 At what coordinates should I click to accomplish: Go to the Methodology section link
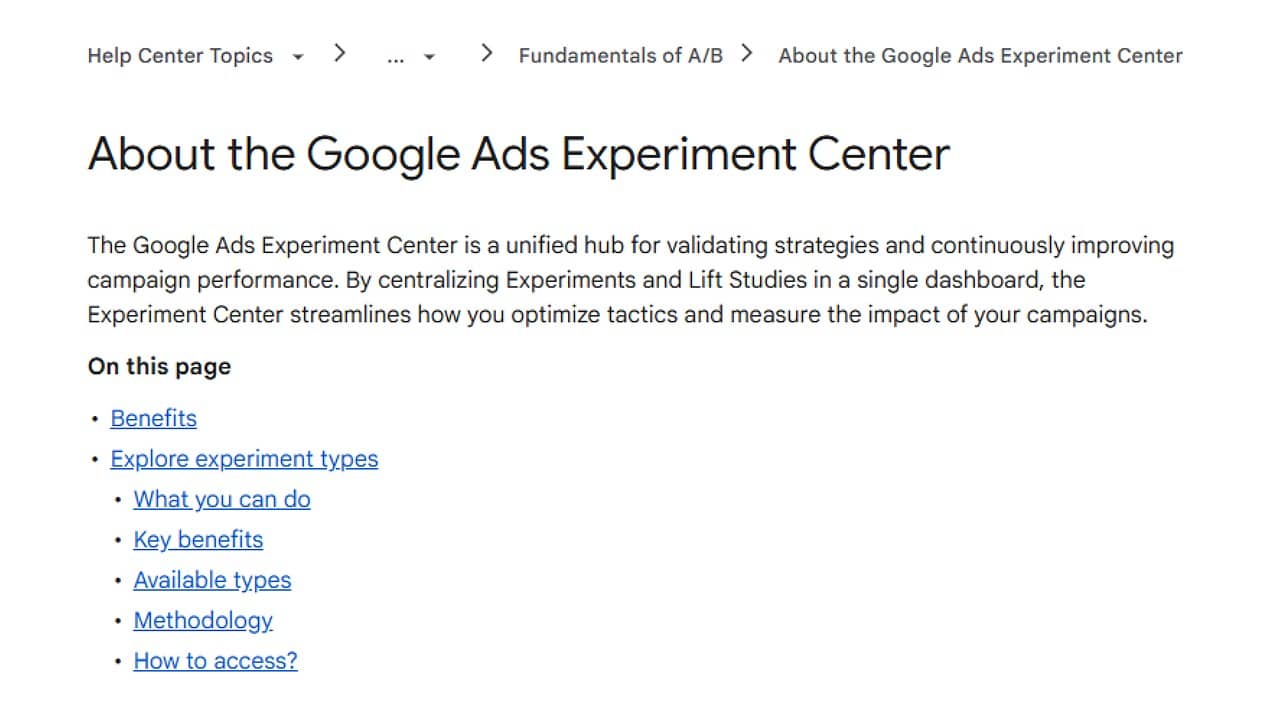(x=203, y=621)
